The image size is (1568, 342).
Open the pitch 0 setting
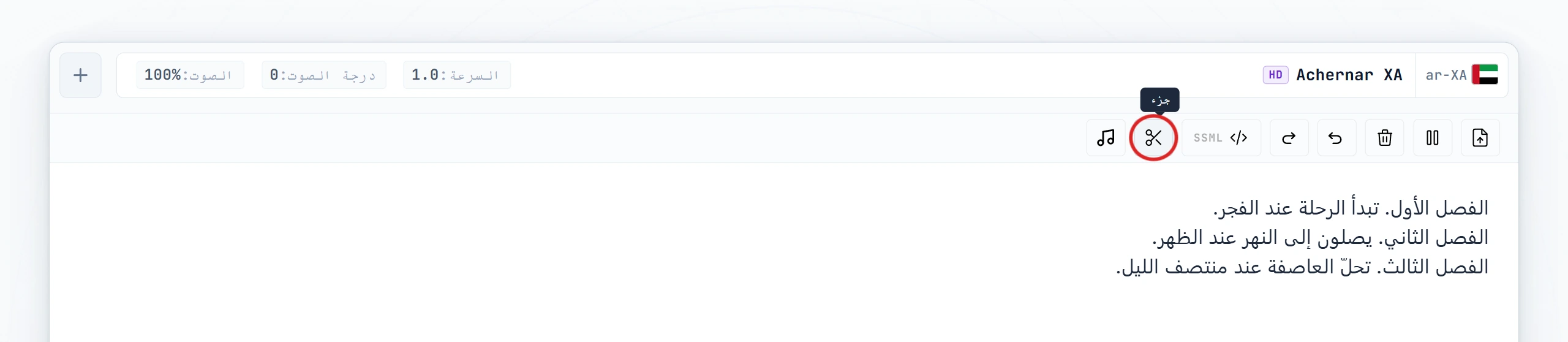[x=323, y=75]
